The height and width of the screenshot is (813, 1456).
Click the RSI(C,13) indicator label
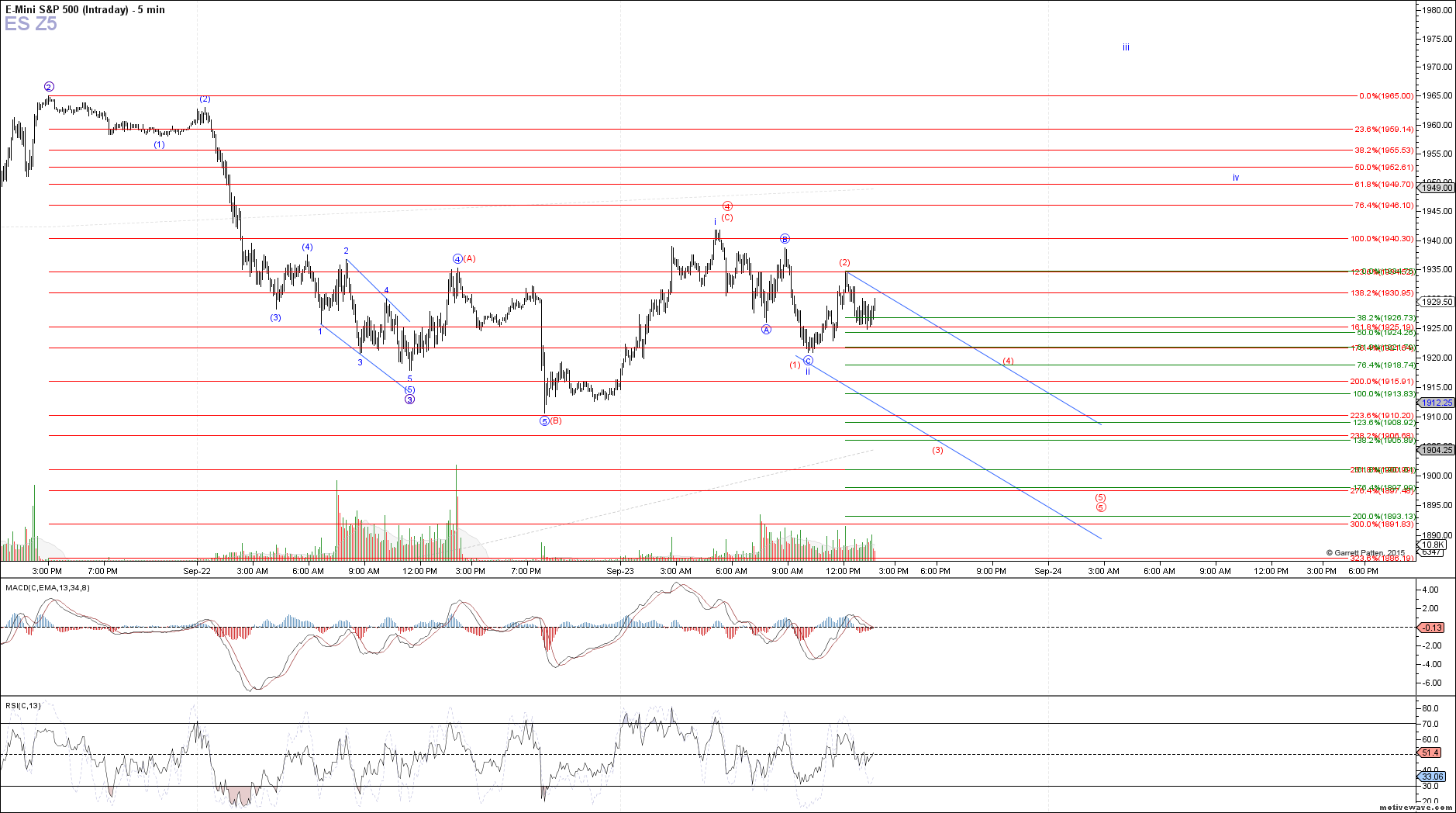point(23,705)
